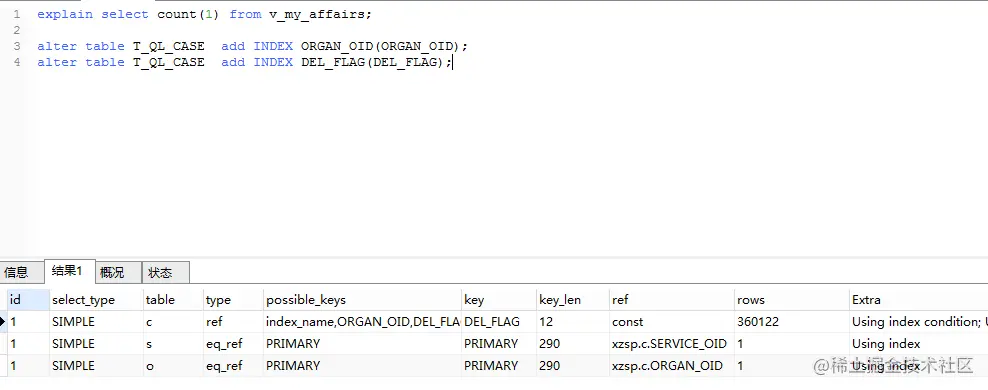Click the rows column header
988x390 pixels.
(x=791, y=300)
